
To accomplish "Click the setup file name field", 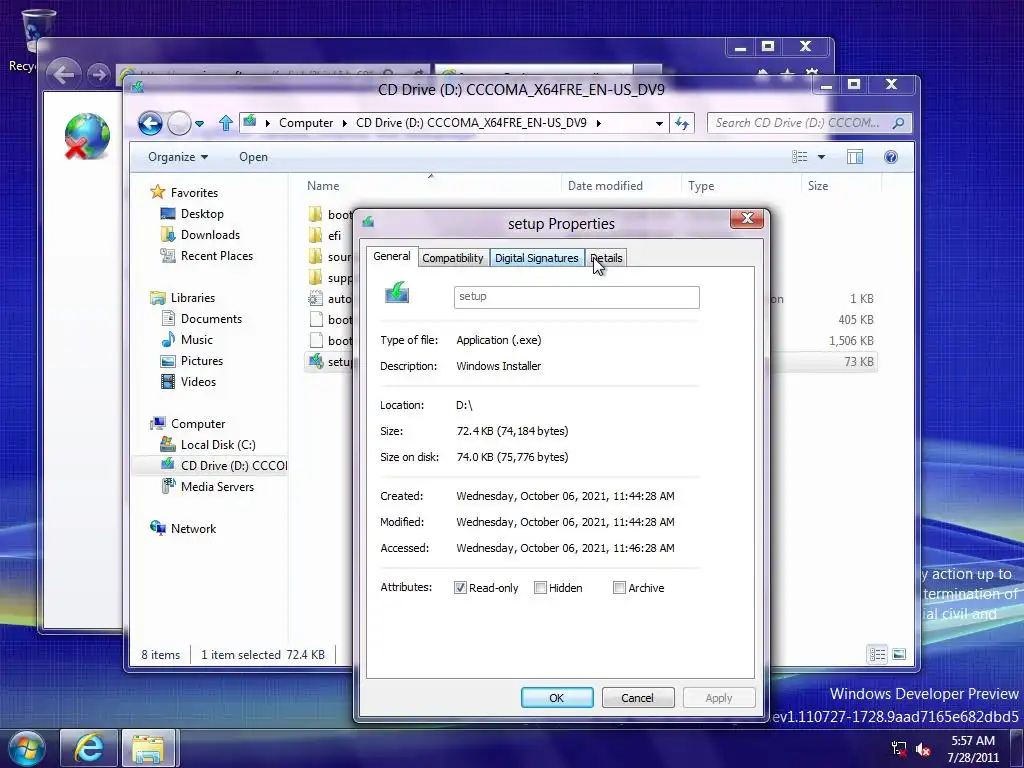I will click(577, 297).
